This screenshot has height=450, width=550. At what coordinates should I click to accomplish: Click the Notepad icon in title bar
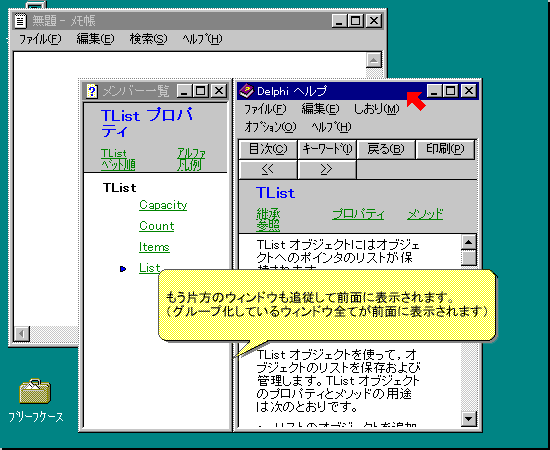coord(20,20)
